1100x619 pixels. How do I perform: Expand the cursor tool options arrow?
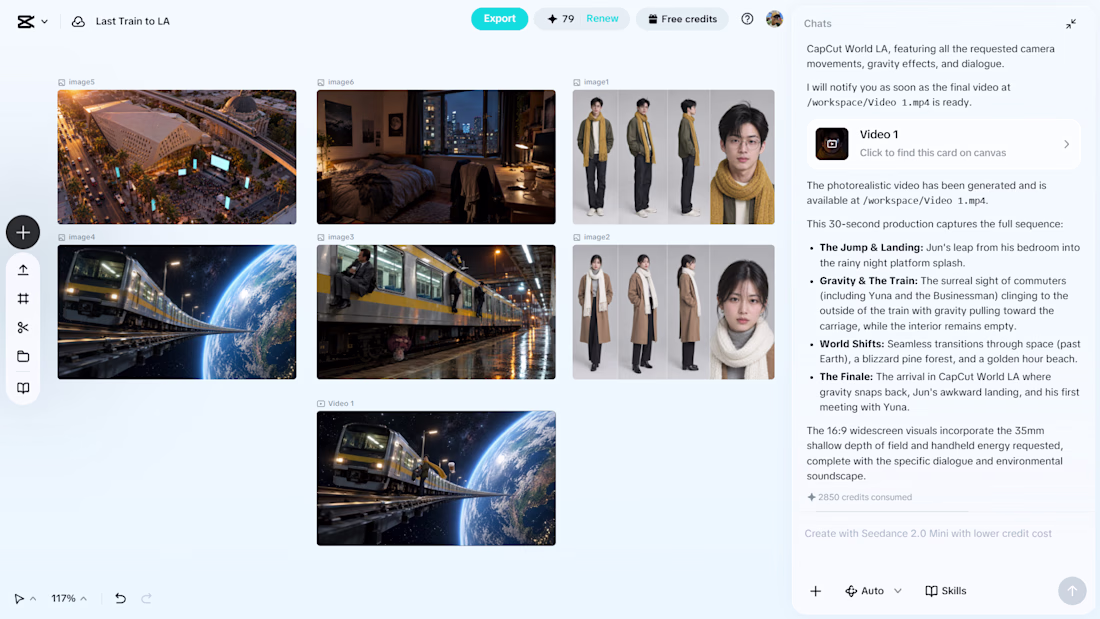click(33, 599)
